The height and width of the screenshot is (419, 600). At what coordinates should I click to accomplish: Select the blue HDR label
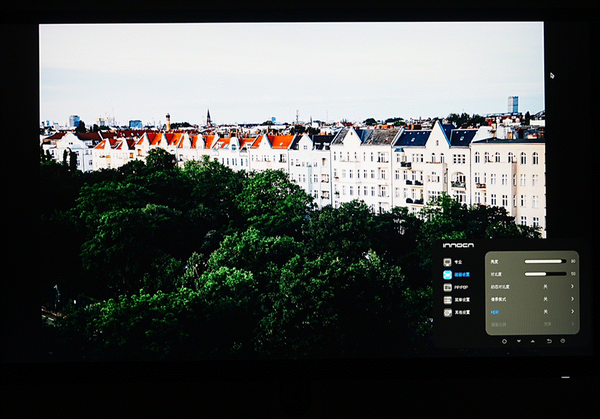(494, 311)
